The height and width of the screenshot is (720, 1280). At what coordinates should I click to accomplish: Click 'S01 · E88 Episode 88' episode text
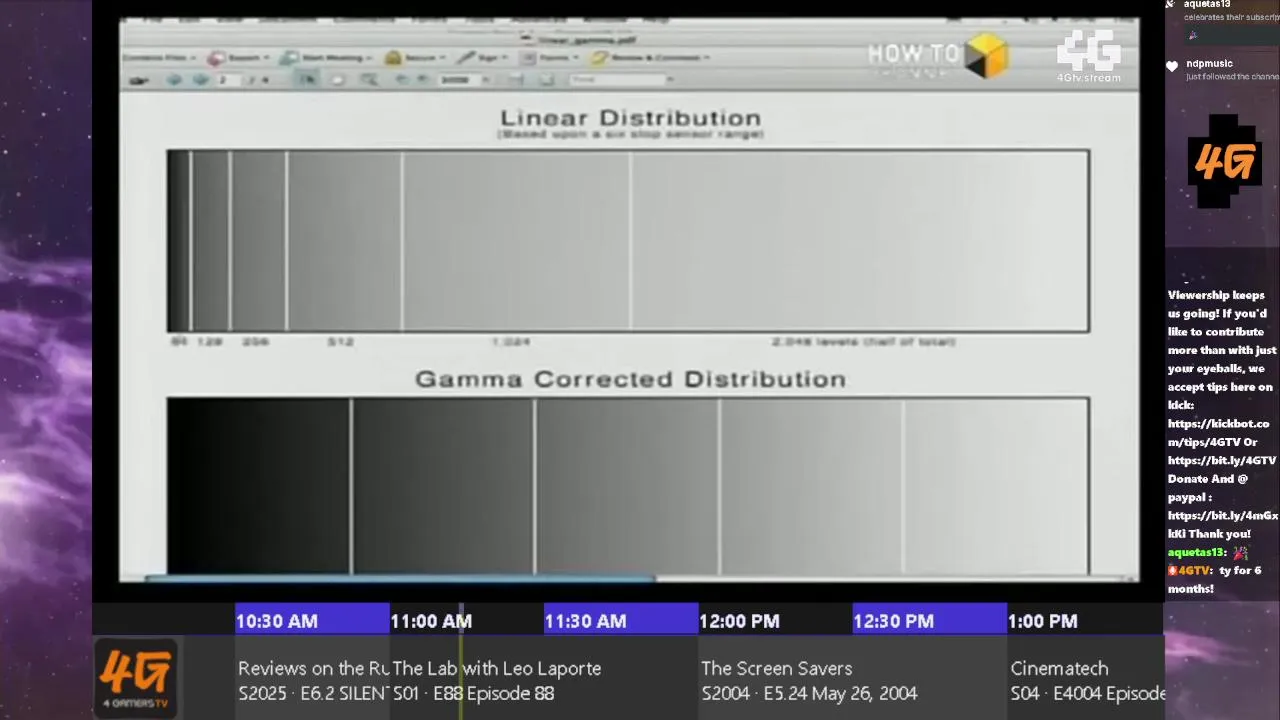[x=473, y=693]
